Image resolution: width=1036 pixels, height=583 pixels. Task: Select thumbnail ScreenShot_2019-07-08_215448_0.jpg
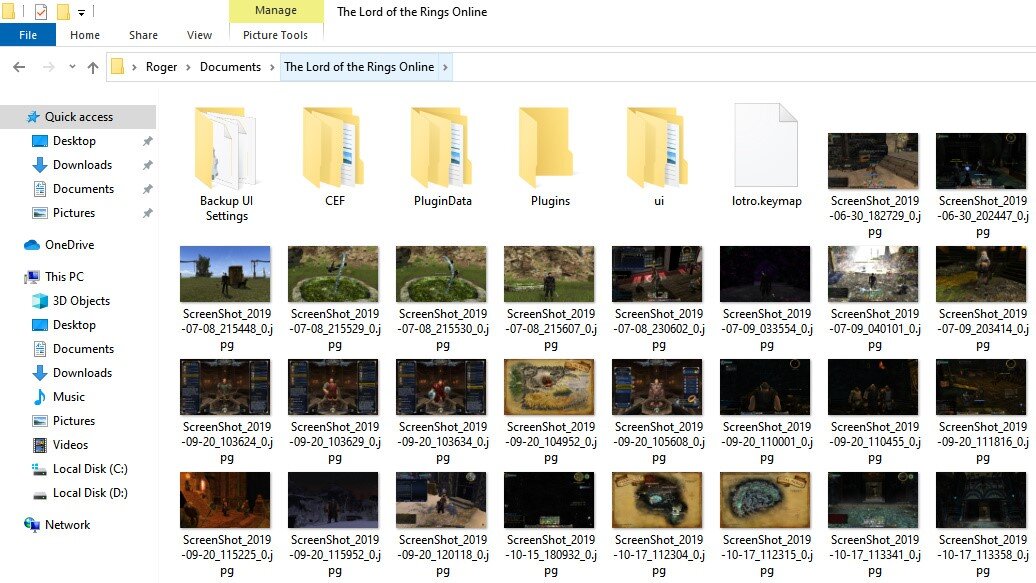(x=225, y=274)
